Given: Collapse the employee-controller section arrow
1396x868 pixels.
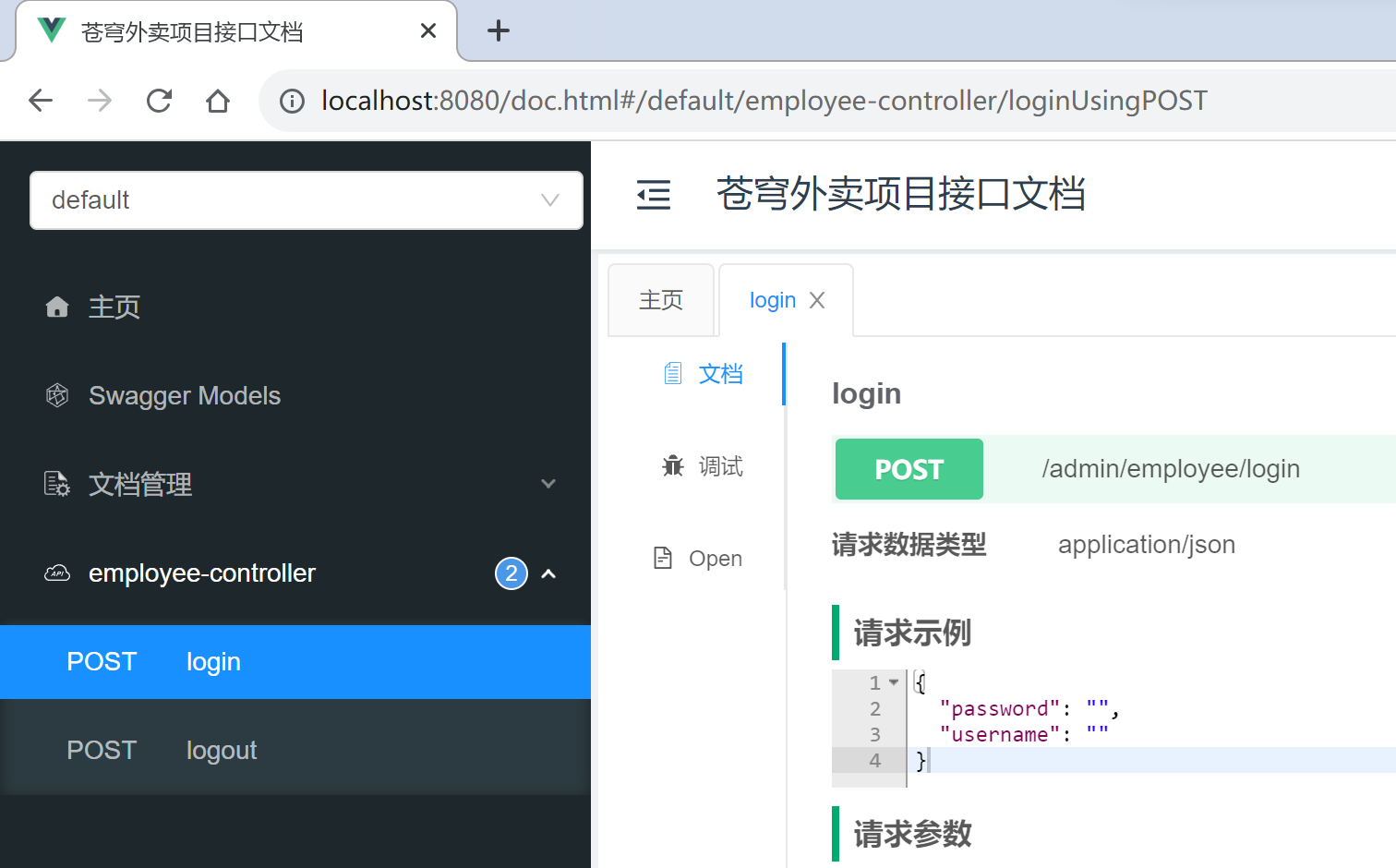Looking at the screenshot, I should coord(548,573).
